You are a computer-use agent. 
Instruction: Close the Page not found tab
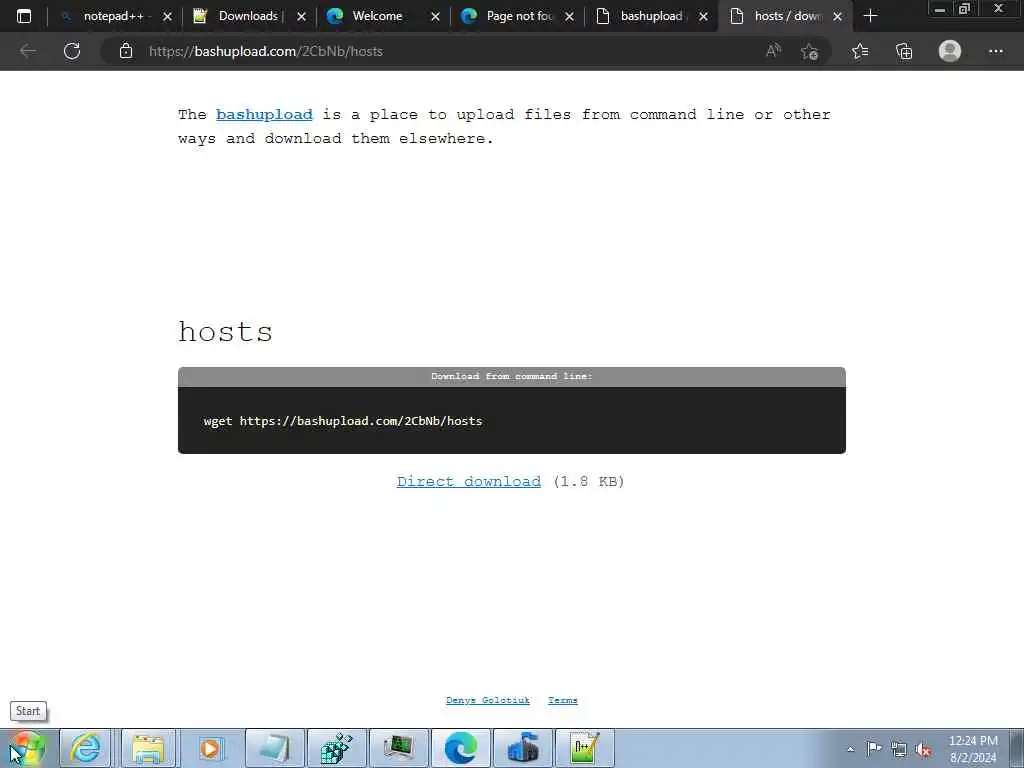tap(569, 16)
